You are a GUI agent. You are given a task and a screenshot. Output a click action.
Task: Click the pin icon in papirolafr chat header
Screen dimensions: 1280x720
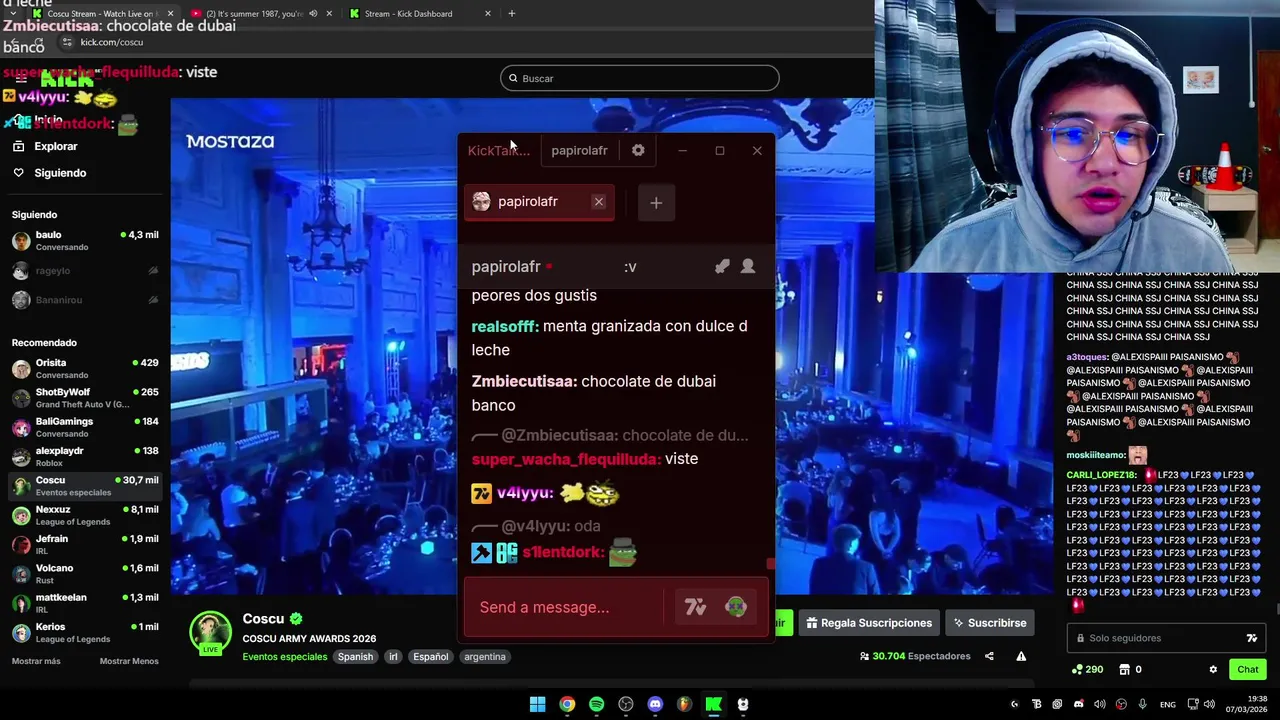coord(722,266)
